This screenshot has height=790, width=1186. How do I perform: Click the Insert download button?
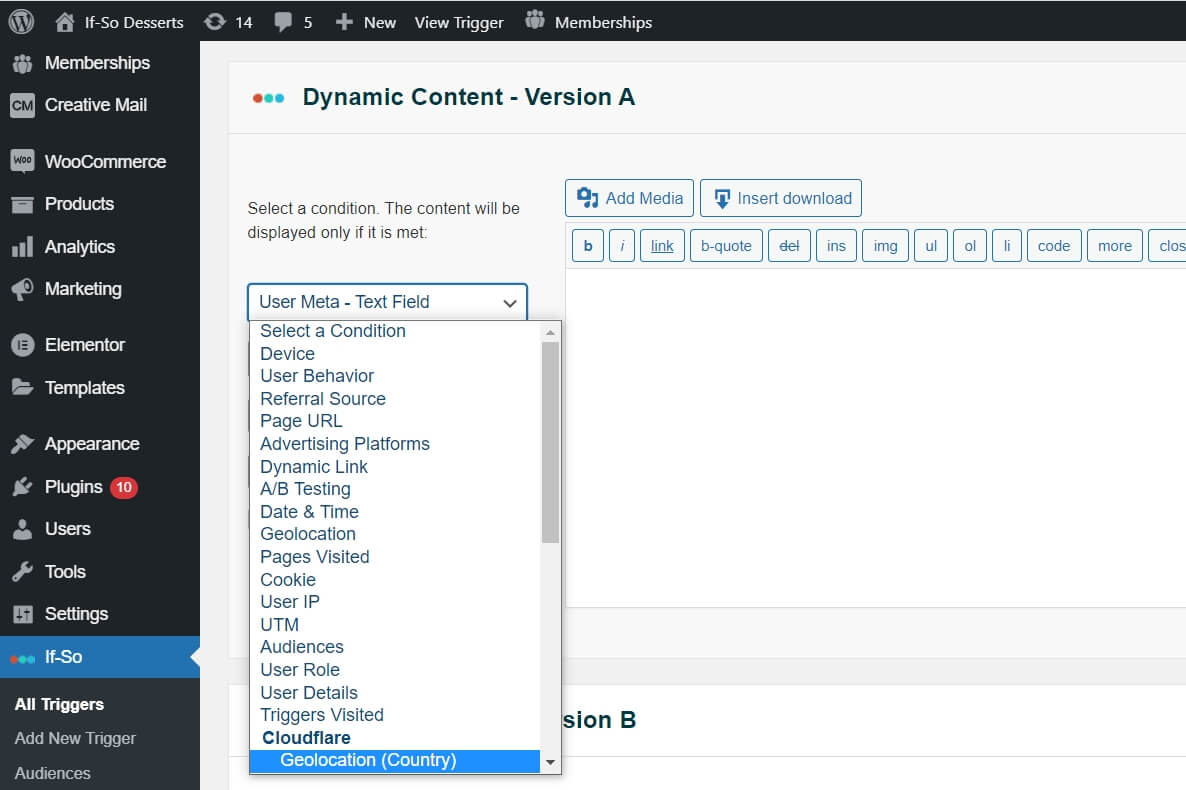pyautogui.click(x=781, y=197)
